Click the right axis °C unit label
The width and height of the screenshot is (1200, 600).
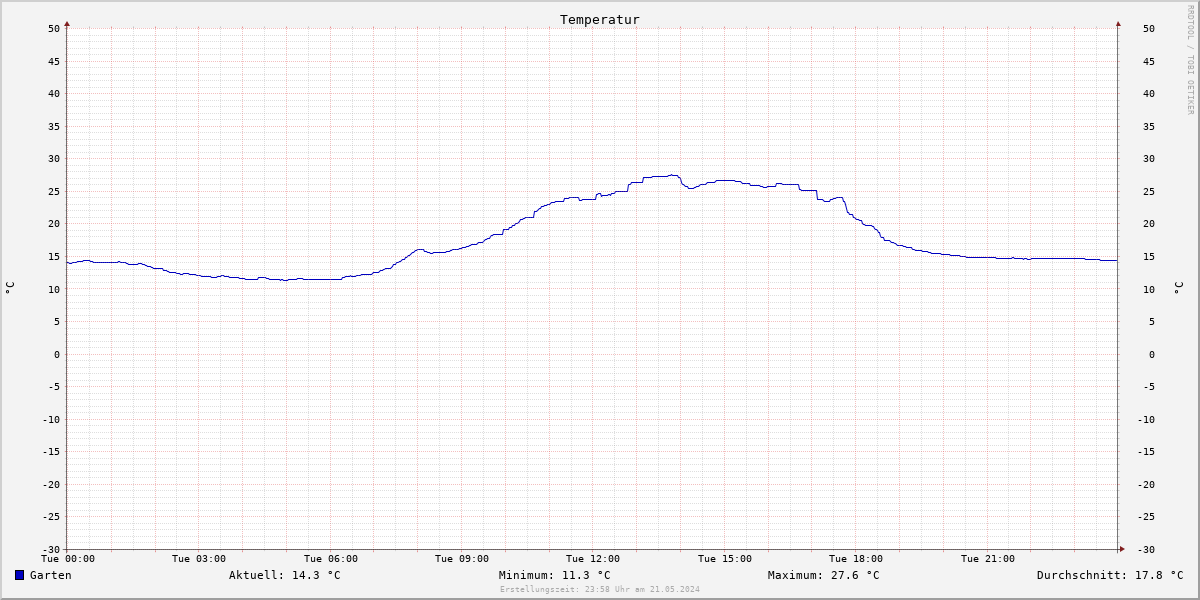(1178, 288)
